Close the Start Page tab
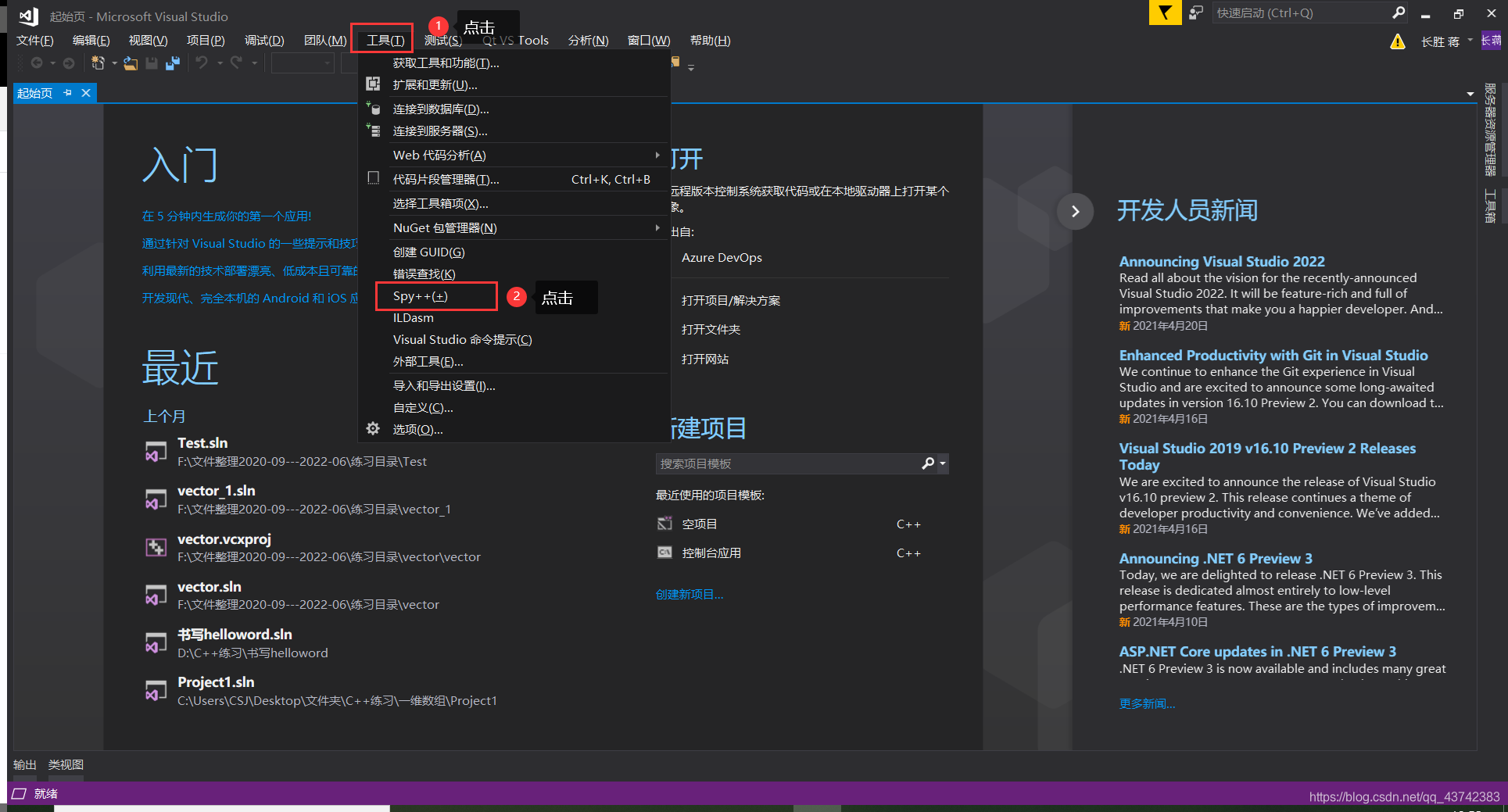1508x812 pixels. (x=86, y=93)
